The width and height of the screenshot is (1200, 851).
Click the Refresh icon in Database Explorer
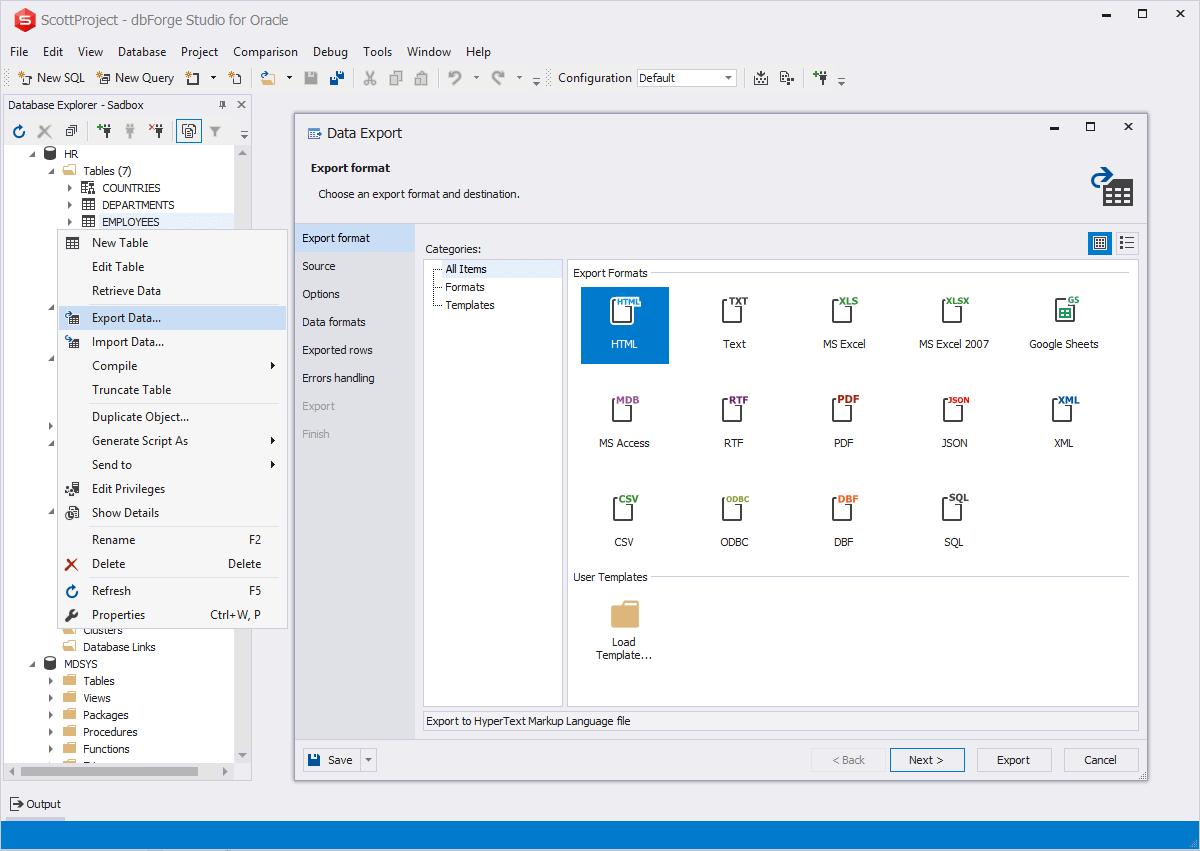(x=19, y=131)
